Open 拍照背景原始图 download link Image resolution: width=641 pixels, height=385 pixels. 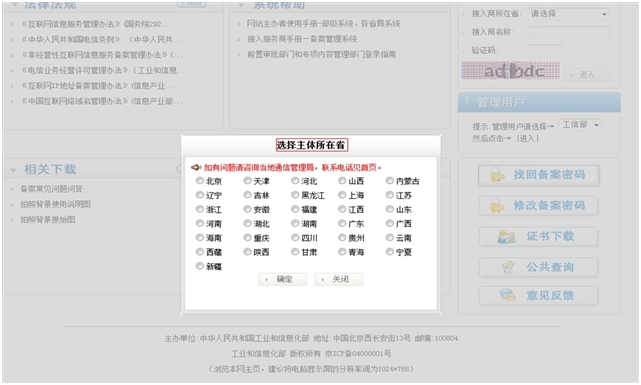tap(48, 220)
